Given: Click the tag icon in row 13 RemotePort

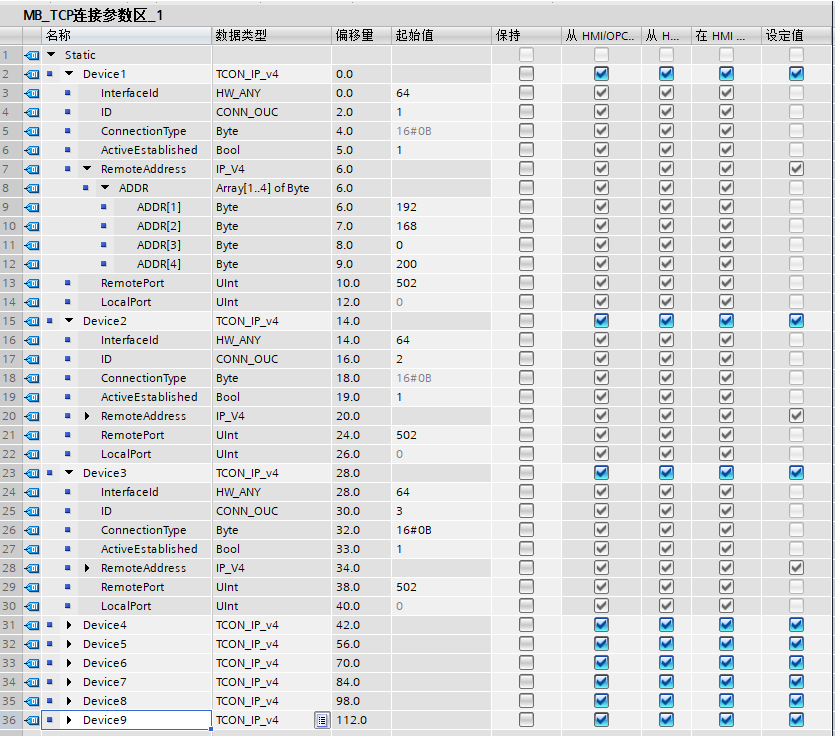Looking at the screenshot, I should pos(32,283).
